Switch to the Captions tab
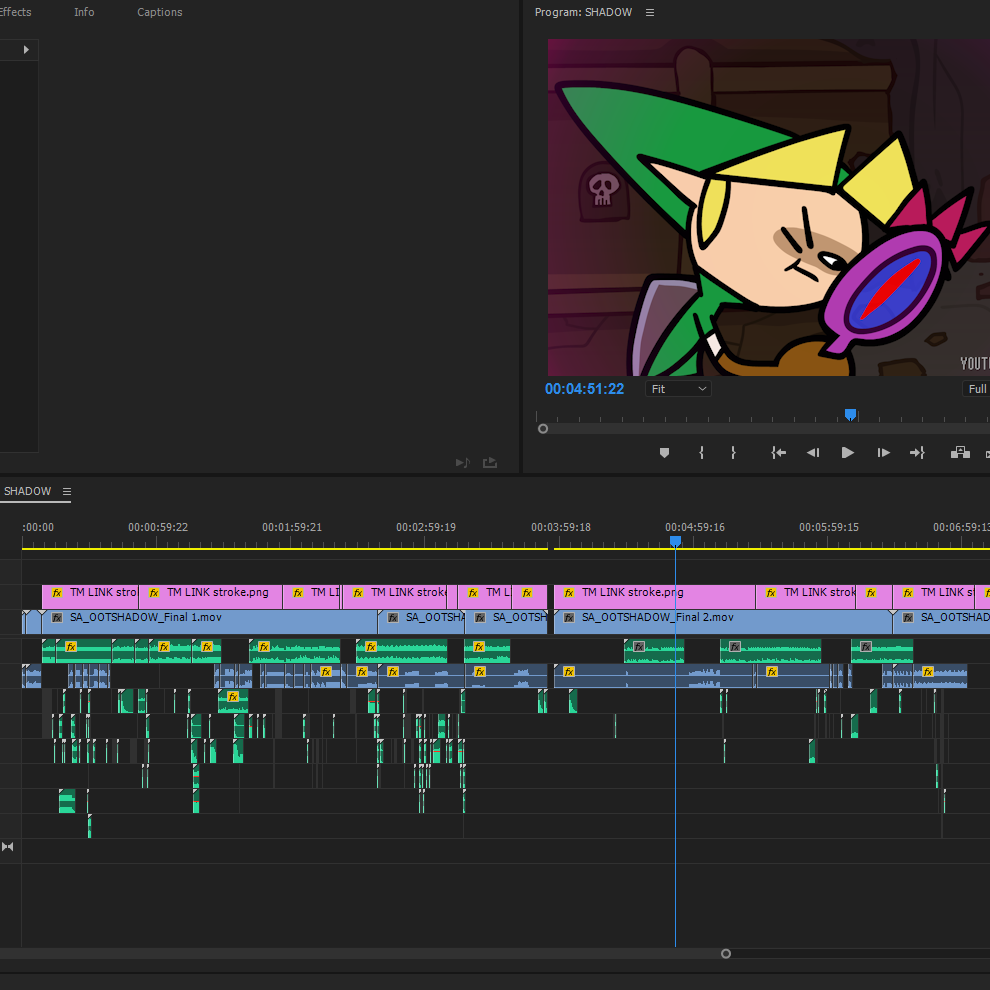The image size is (990, 990). 160,12
